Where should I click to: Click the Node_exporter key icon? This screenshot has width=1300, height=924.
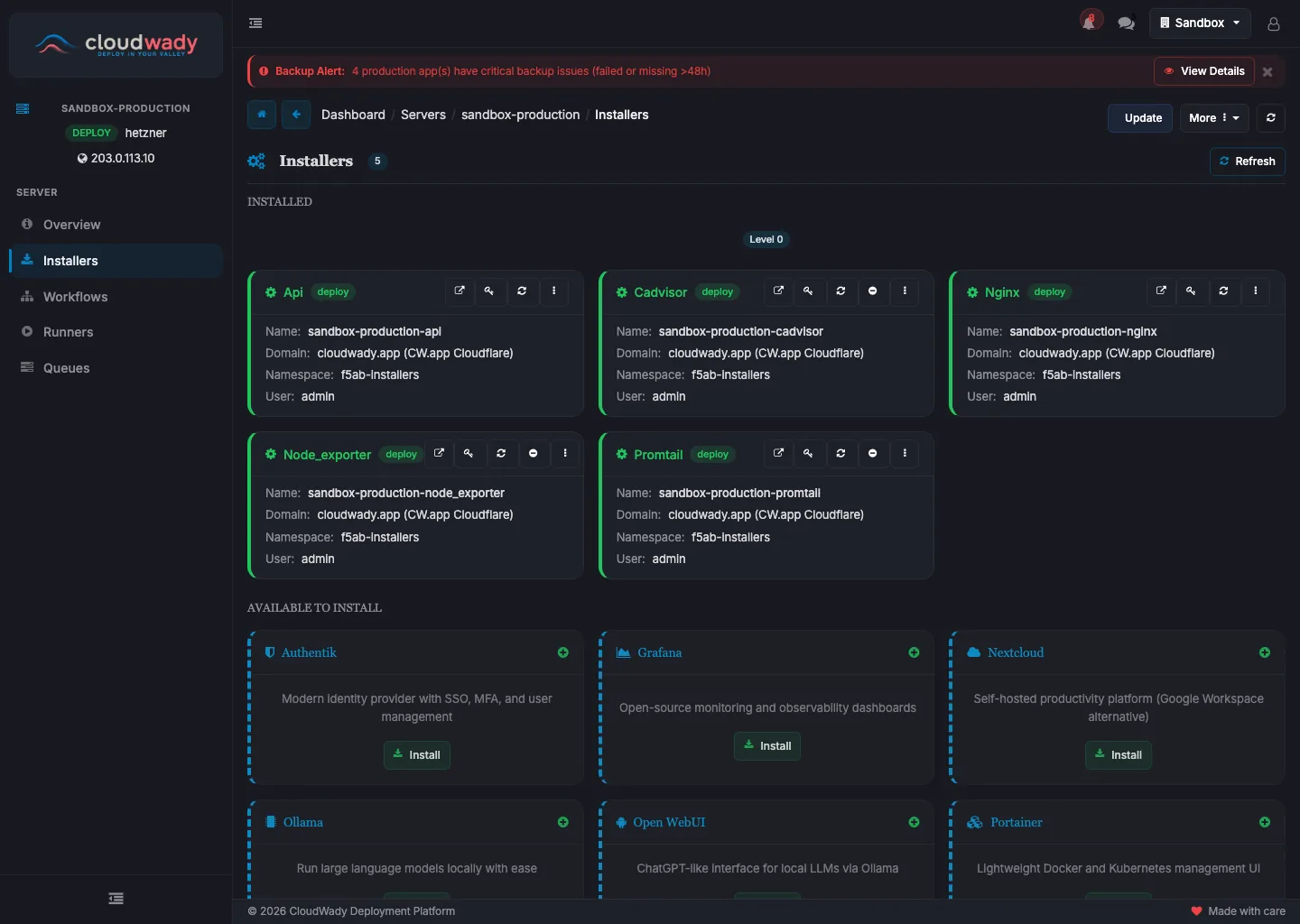pos(469,453)
